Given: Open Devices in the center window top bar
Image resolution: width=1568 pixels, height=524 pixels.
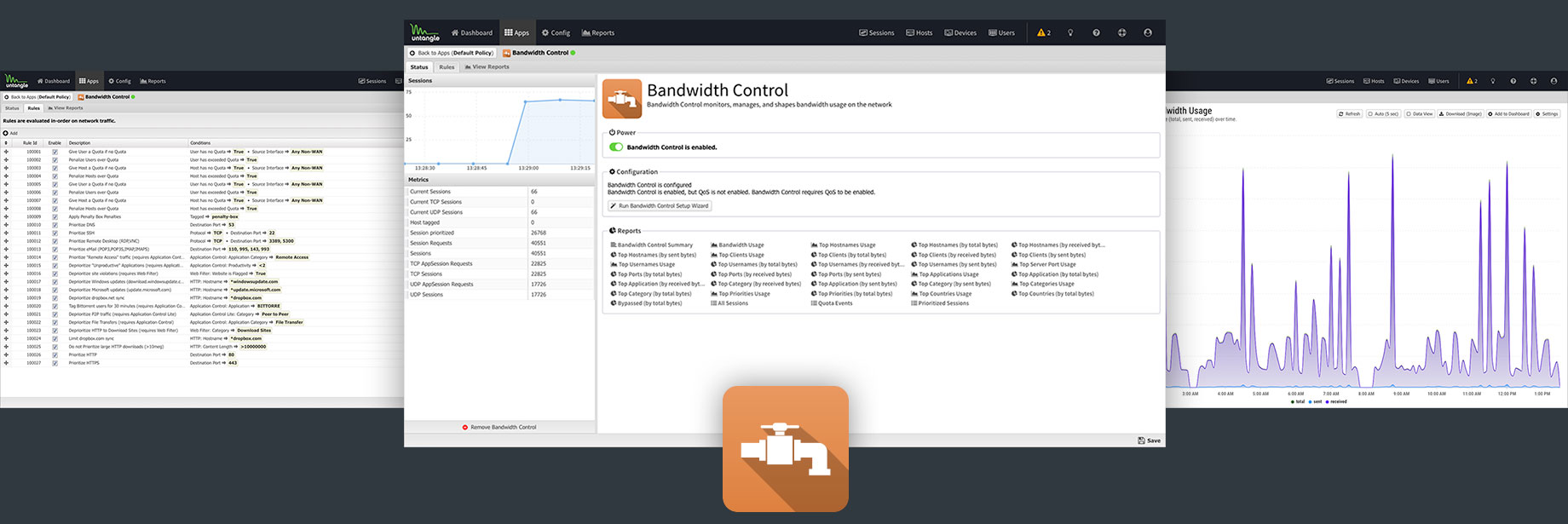Looking at the screenshot, I should (960, 32).
